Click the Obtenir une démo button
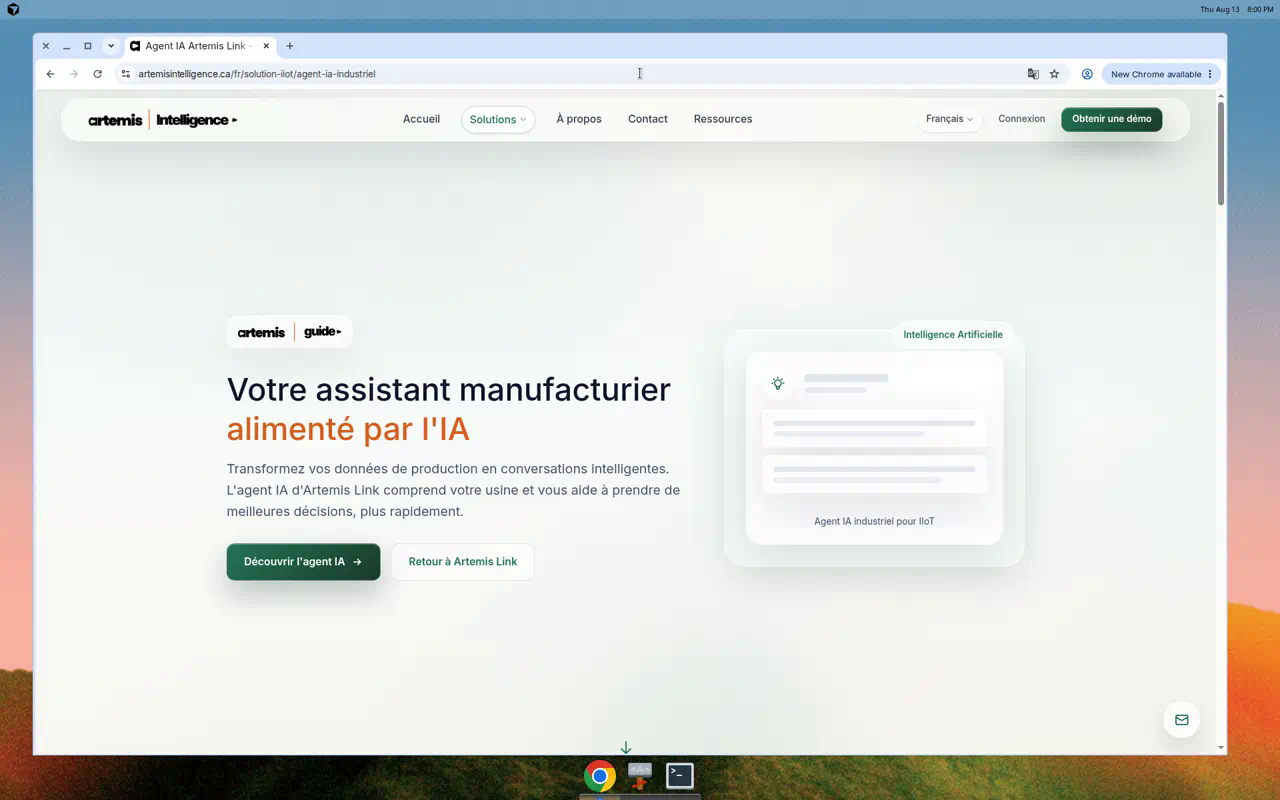Image resolution: width=1280 pixels, height=800 pixels. pyautogui.click(x=1112, y=119)
